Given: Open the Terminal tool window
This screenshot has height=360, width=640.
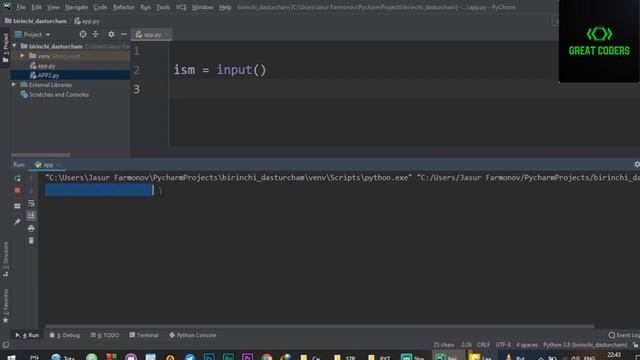Looking at the screenshot, I should tap(144, 335).
